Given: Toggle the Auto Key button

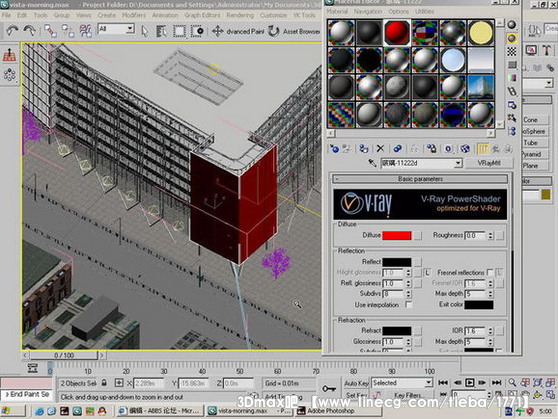Looking at the screenshot, I should (x=356, y=383).
